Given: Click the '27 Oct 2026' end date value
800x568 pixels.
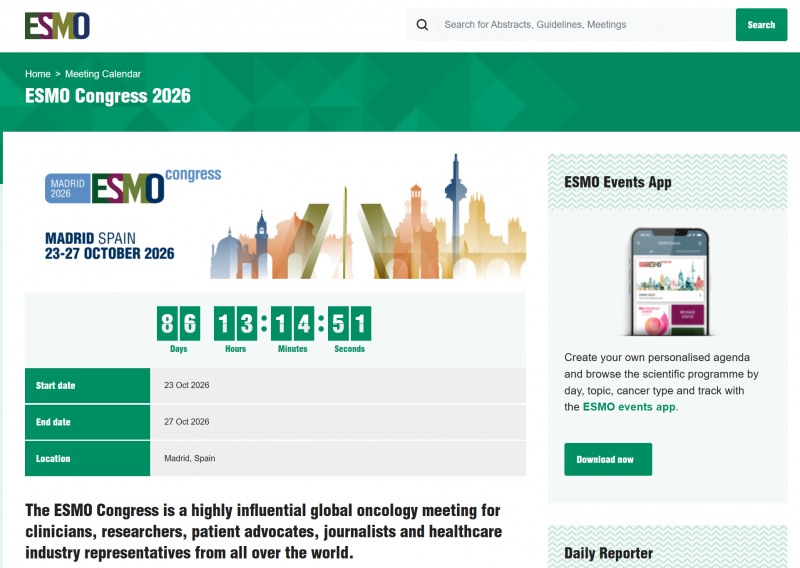Looking at the screenshot, I should click(x=187, y=422).
